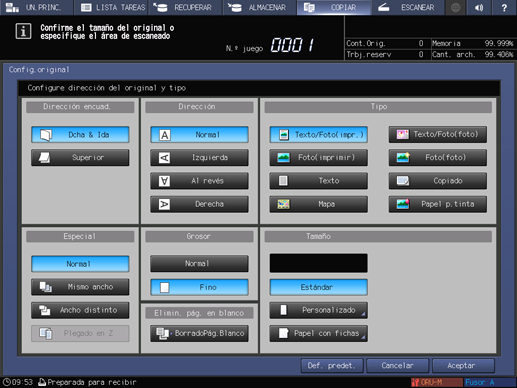Select the COPIAR tab

pyautogui.click(x=334, y=7)
